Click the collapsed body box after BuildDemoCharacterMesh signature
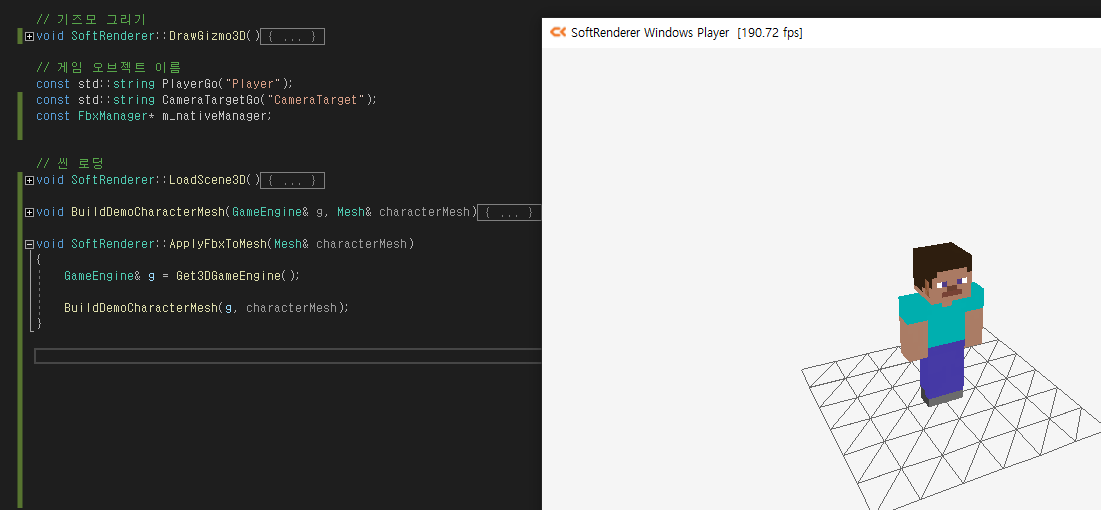 (509, 212)
